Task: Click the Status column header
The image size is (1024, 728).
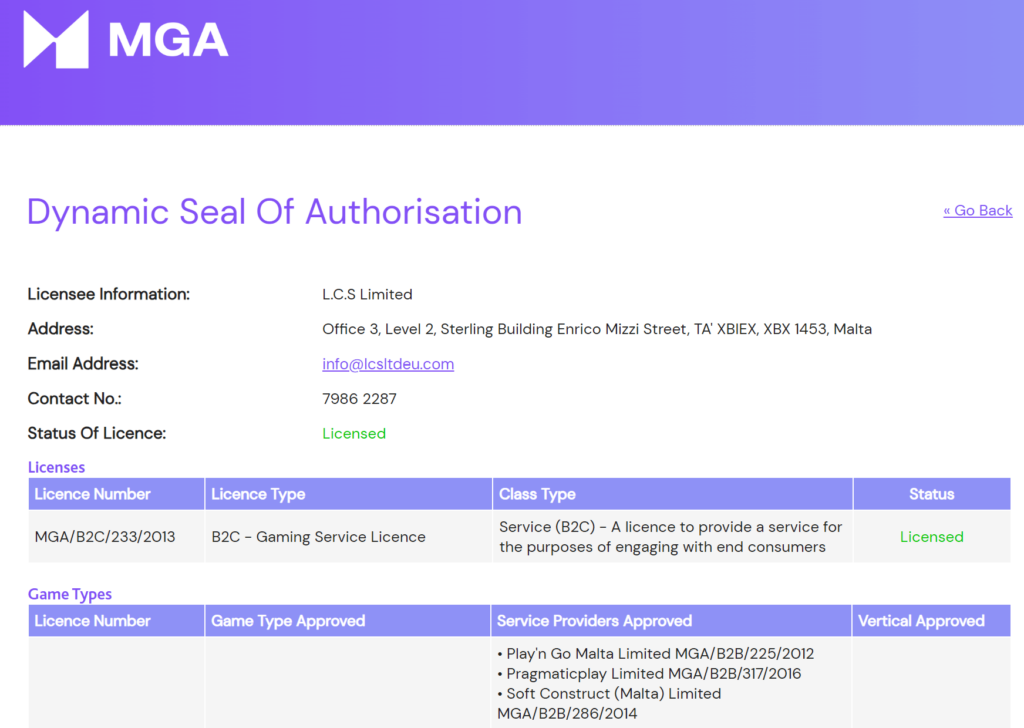Action: 931,494
